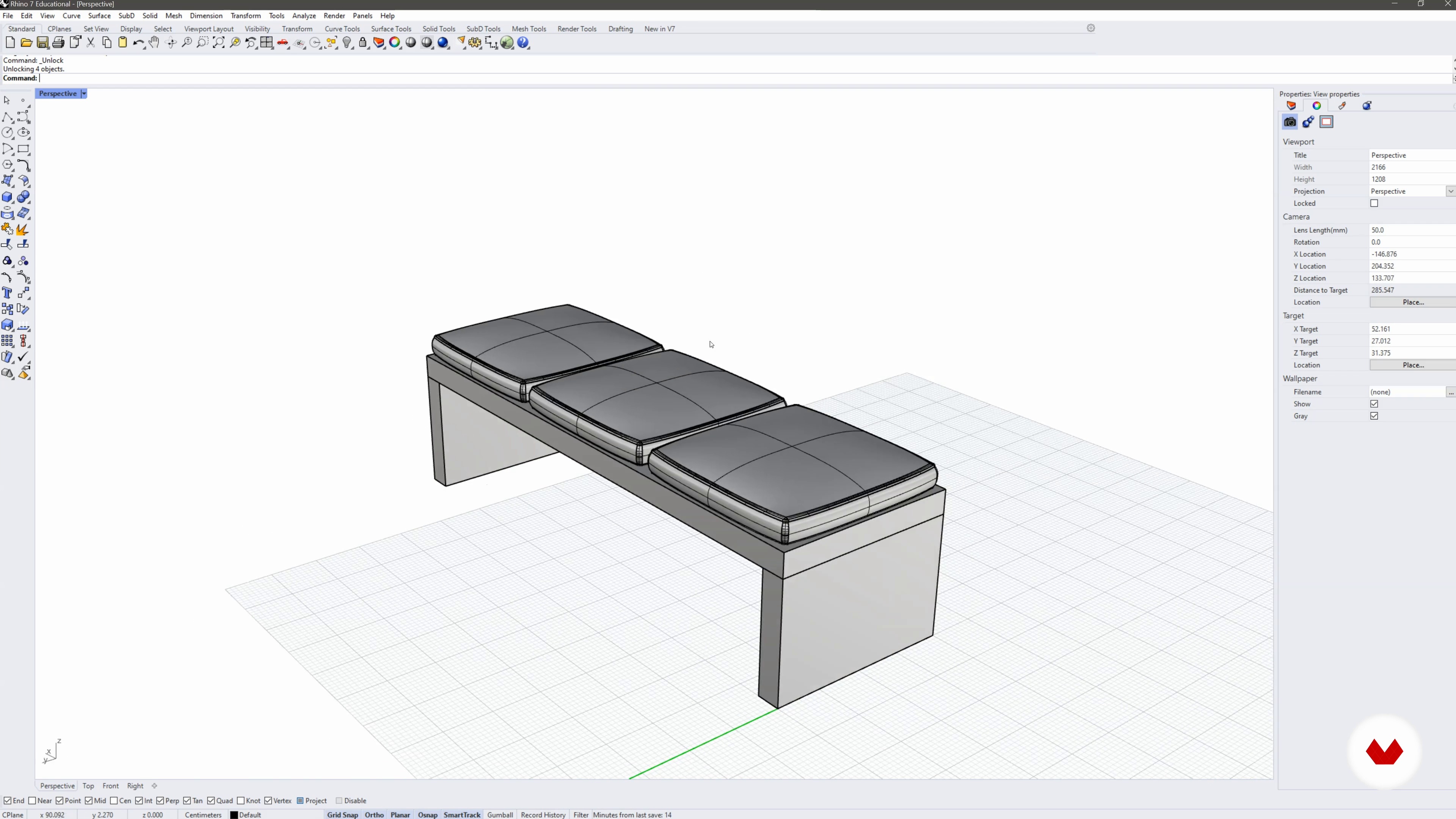
Task: Open the Analyze menu
Action: (x=303, y=16)
